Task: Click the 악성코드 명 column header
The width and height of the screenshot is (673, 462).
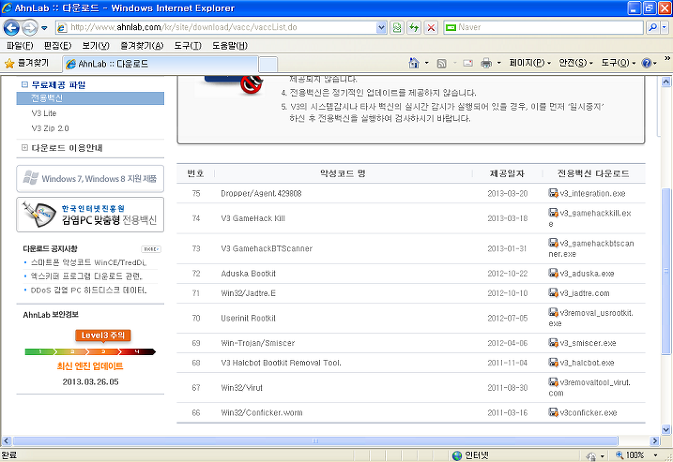Action: point(343,173)
